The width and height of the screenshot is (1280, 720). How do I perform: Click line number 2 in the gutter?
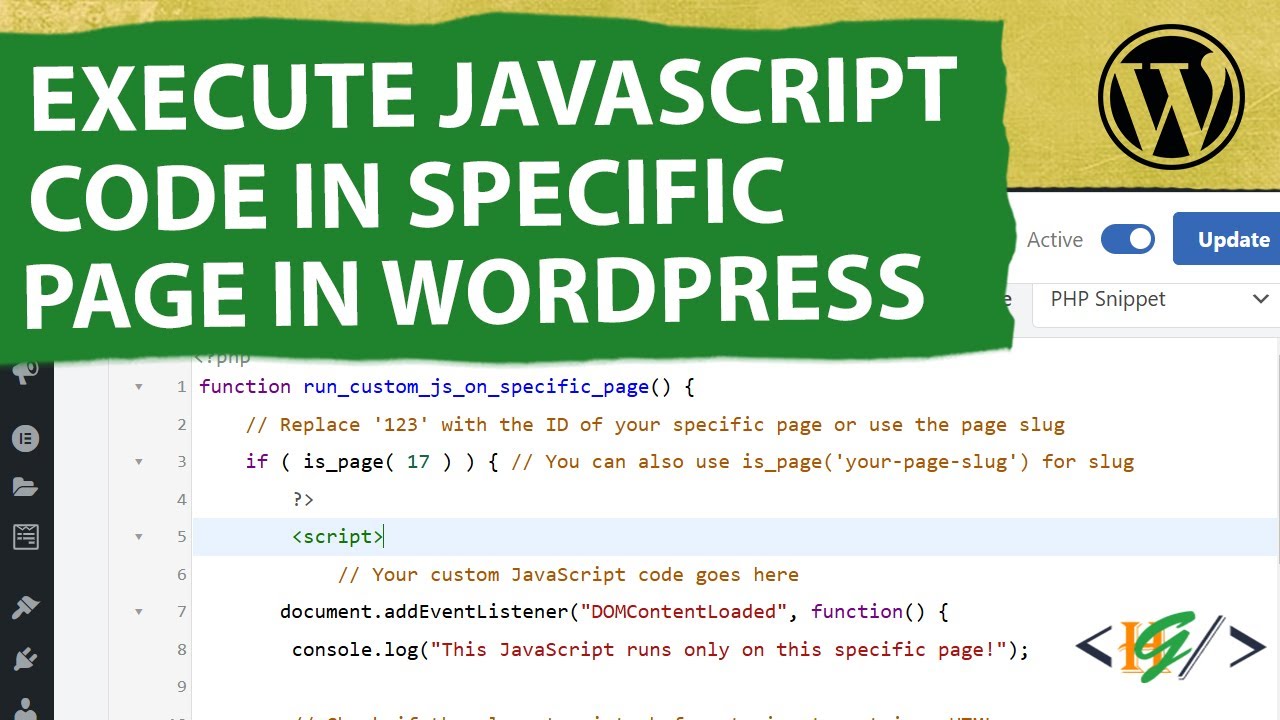pyautogui.click(x=181, y=425)
